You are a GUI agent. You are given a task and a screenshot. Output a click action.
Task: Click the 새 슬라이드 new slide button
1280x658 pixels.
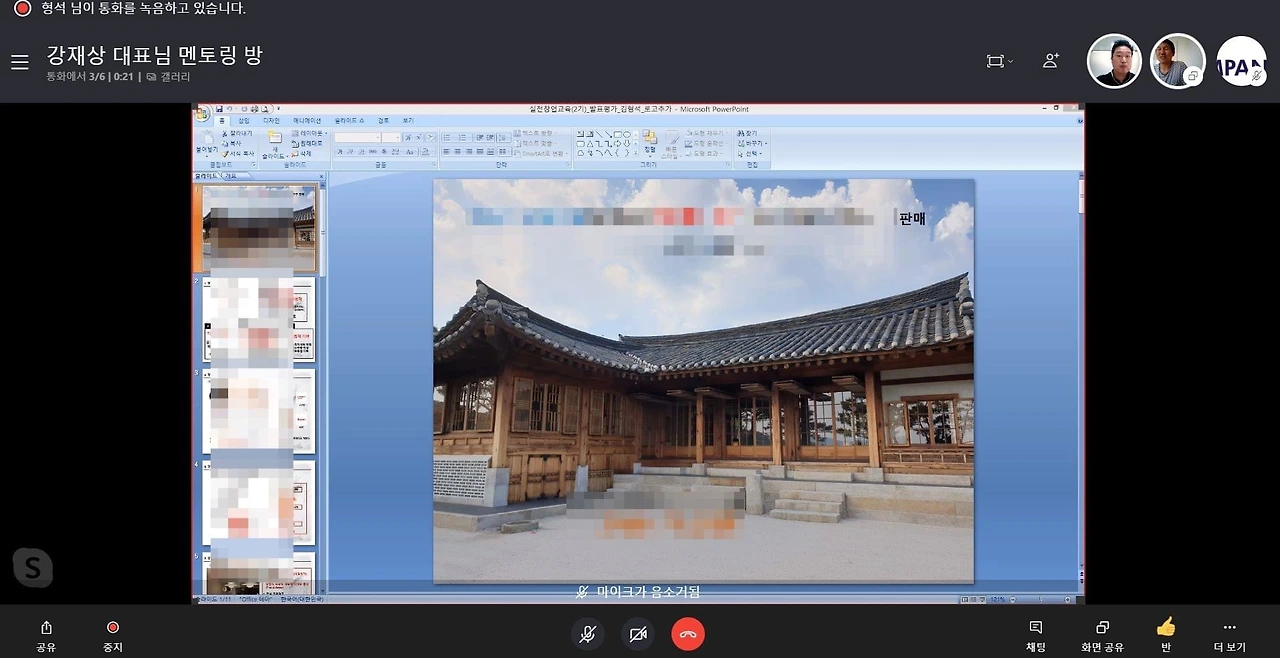click(275, 145)
